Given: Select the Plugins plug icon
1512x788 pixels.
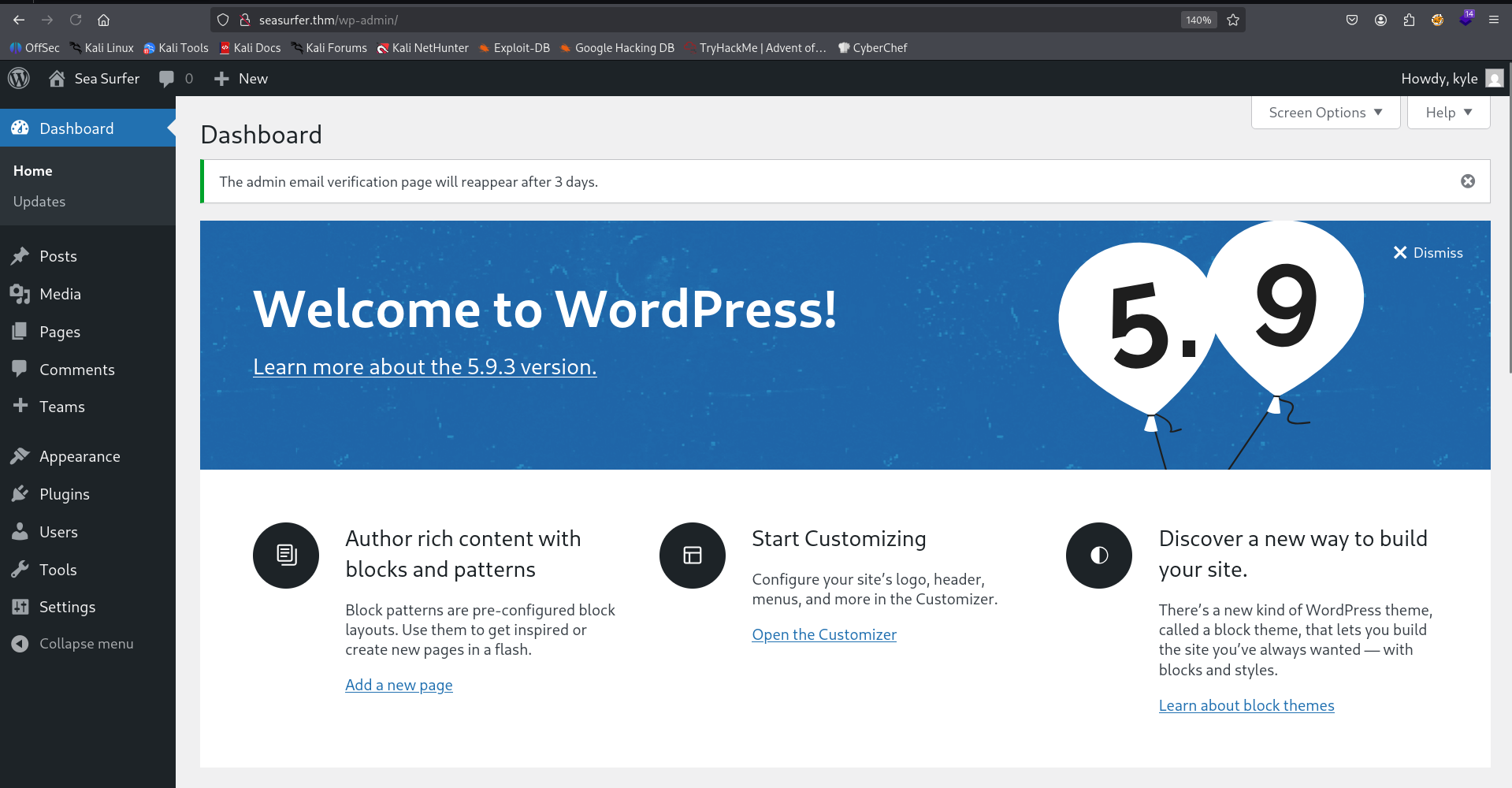Looking at the screenshot, I should [x=21, y=493].
